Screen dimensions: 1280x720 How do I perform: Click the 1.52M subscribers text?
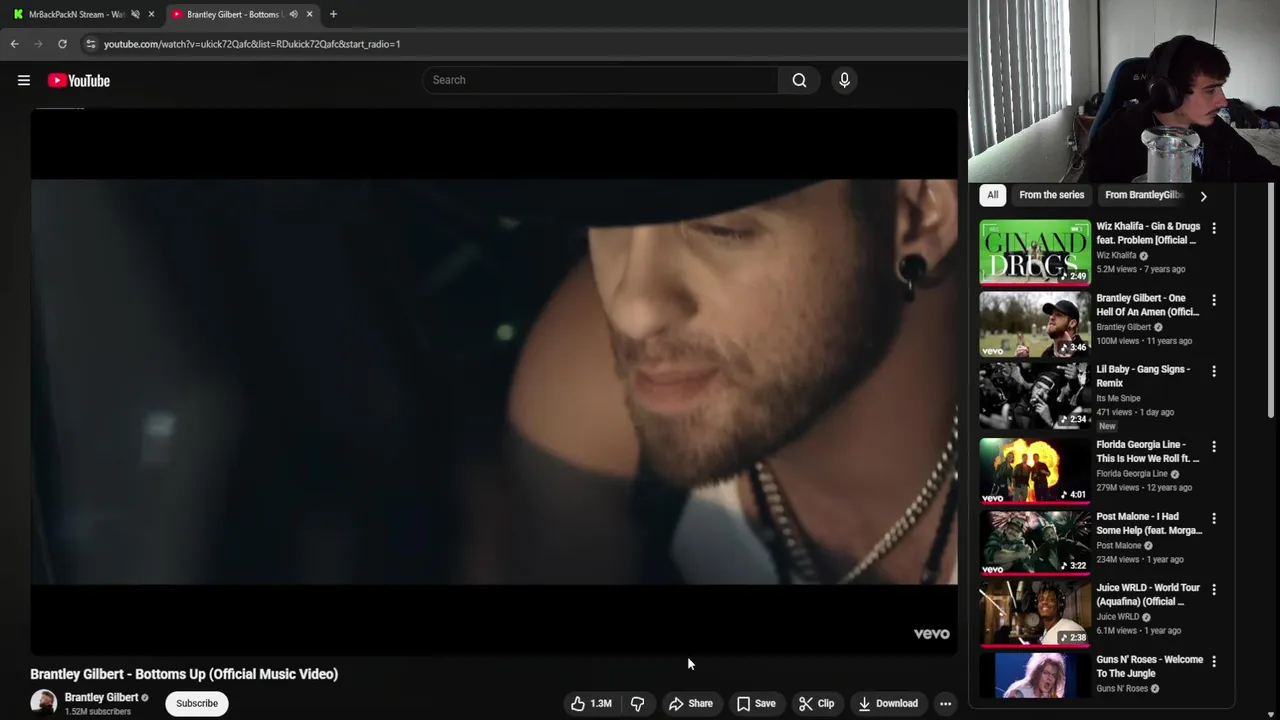(x=98, y=712)
